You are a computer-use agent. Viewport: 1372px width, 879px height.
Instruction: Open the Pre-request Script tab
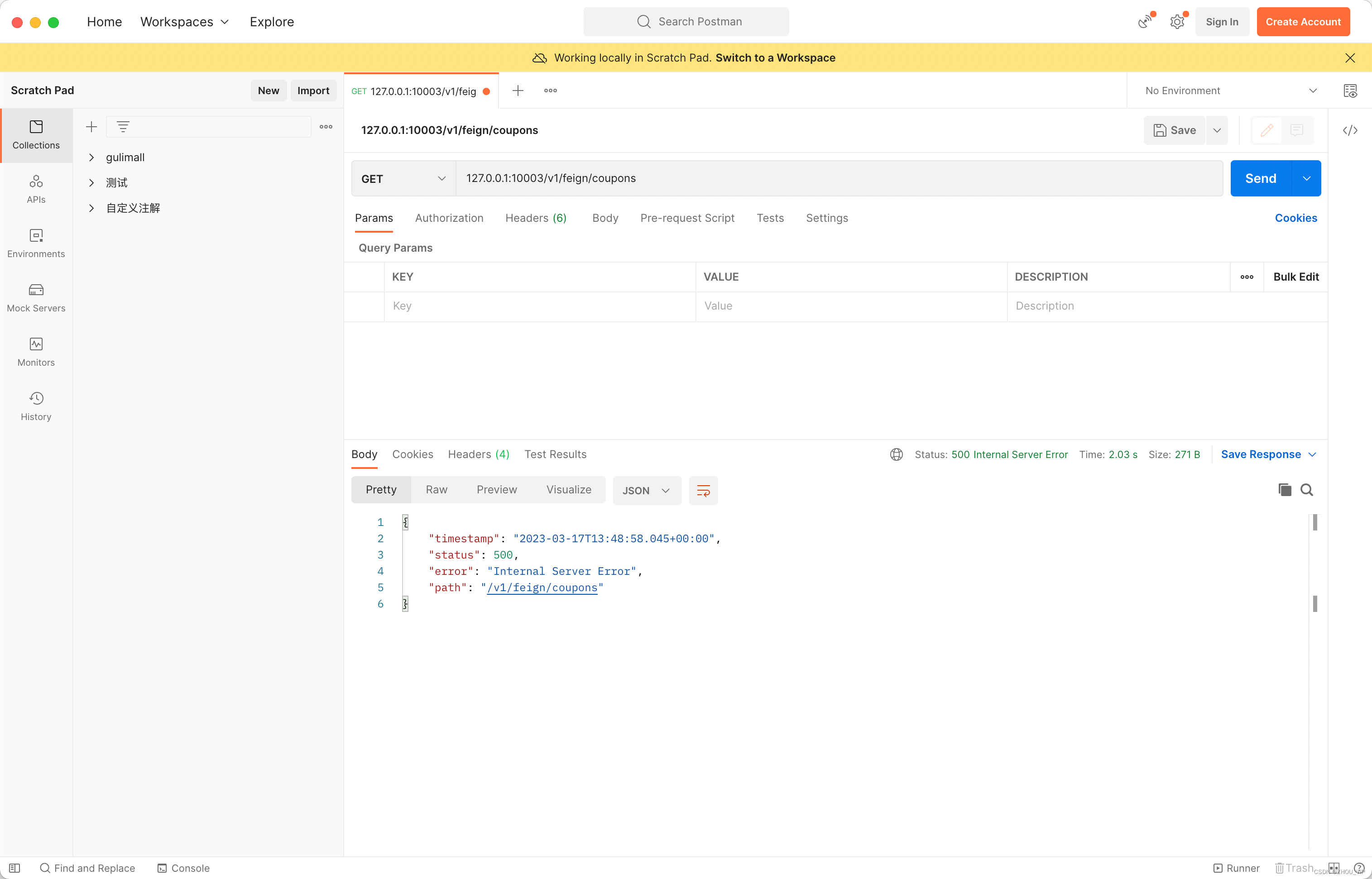tap(687, 218)
